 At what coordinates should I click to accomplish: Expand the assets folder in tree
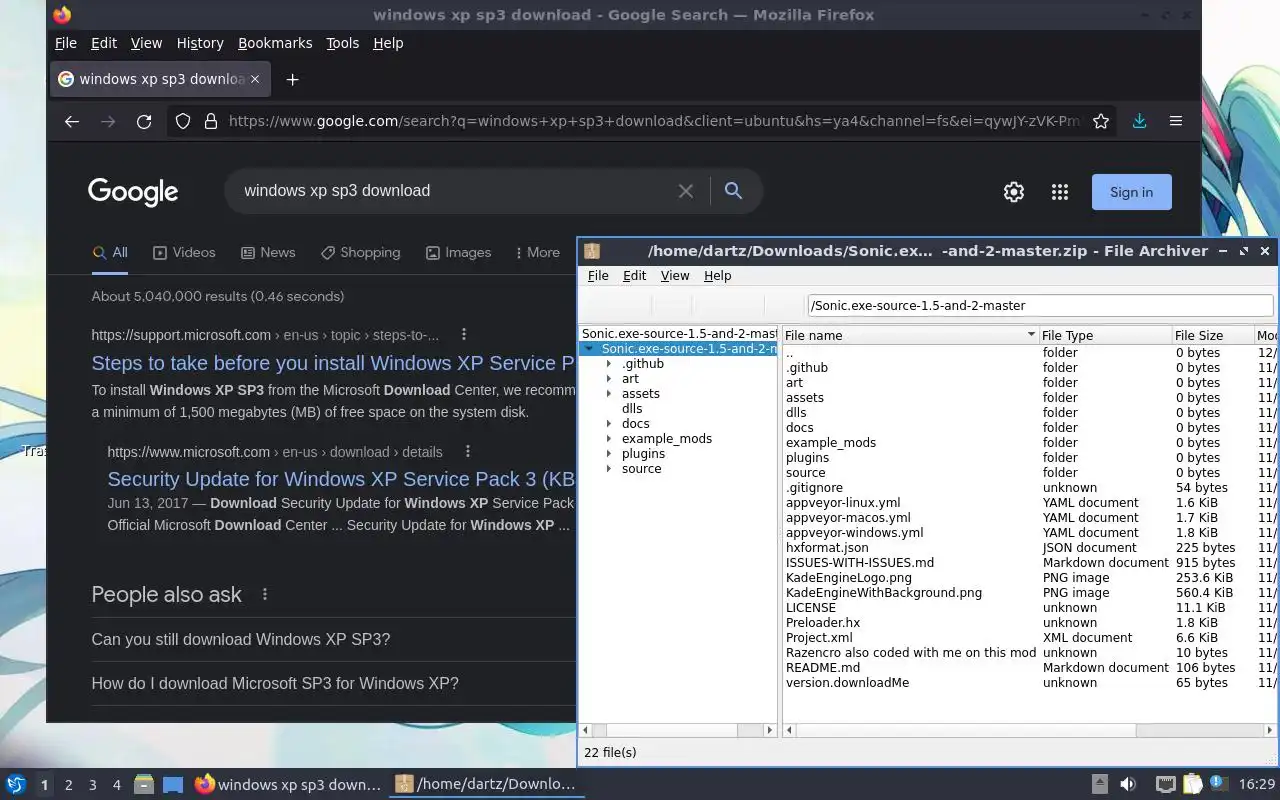609,394
